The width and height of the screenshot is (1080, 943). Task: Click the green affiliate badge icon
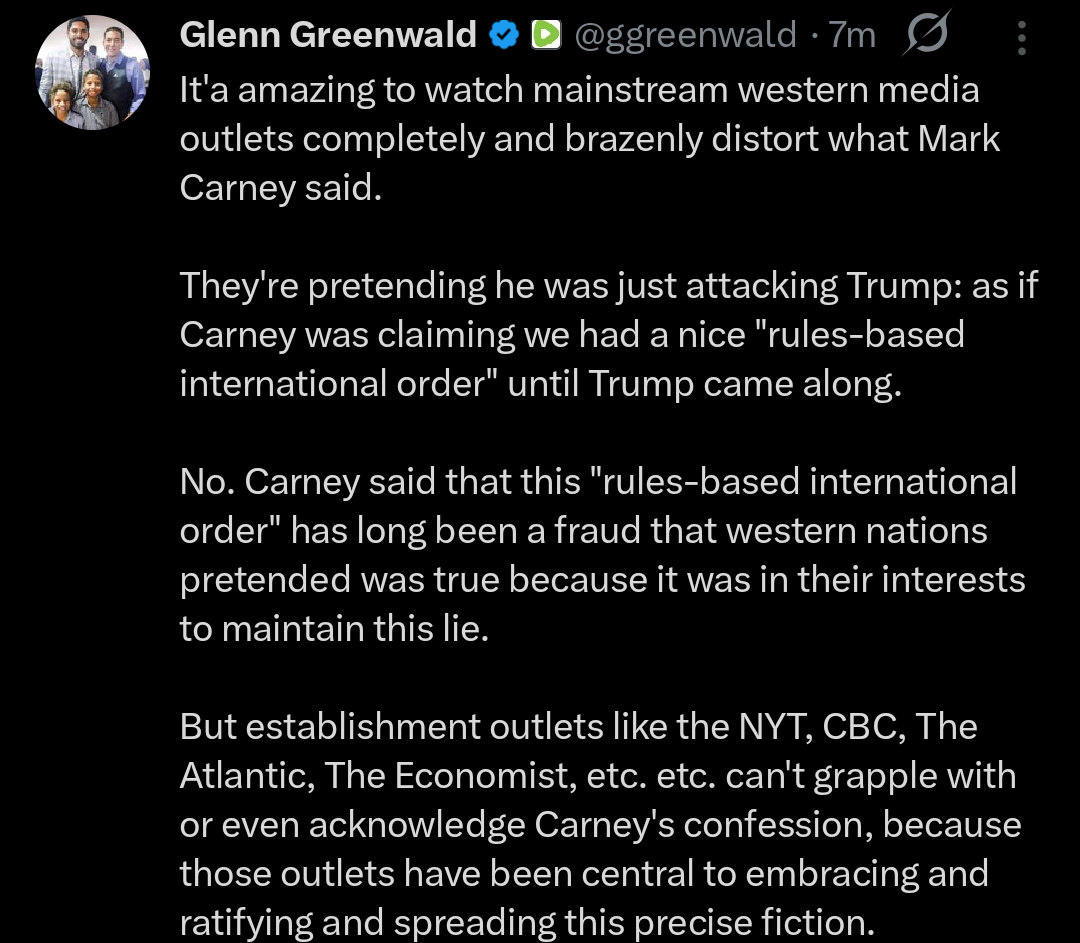pyautogui.click(x=545, y=36)
